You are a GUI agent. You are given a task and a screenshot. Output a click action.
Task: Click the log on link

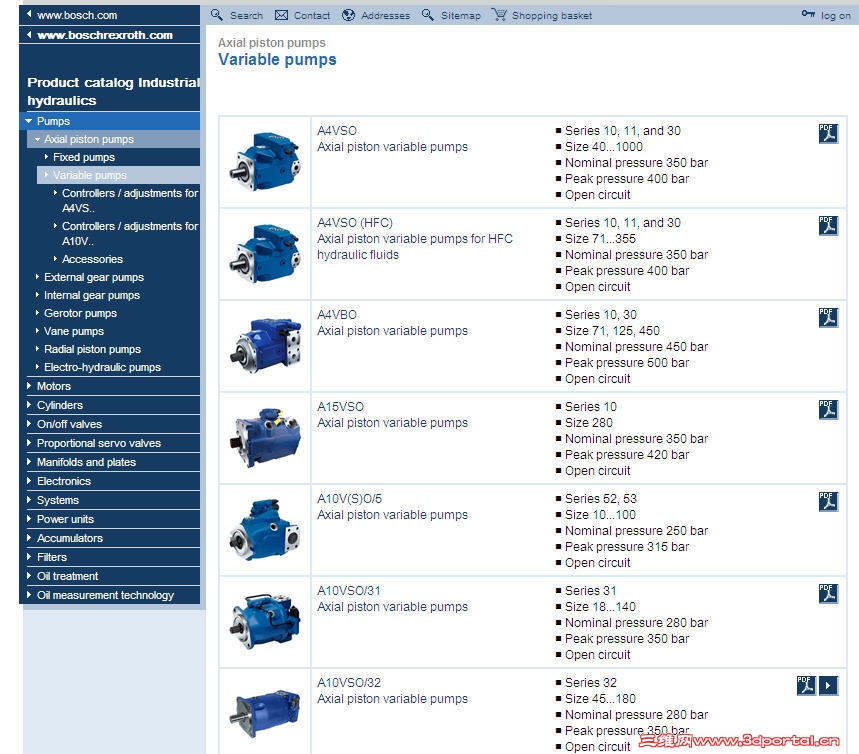[x=835, y=16]
